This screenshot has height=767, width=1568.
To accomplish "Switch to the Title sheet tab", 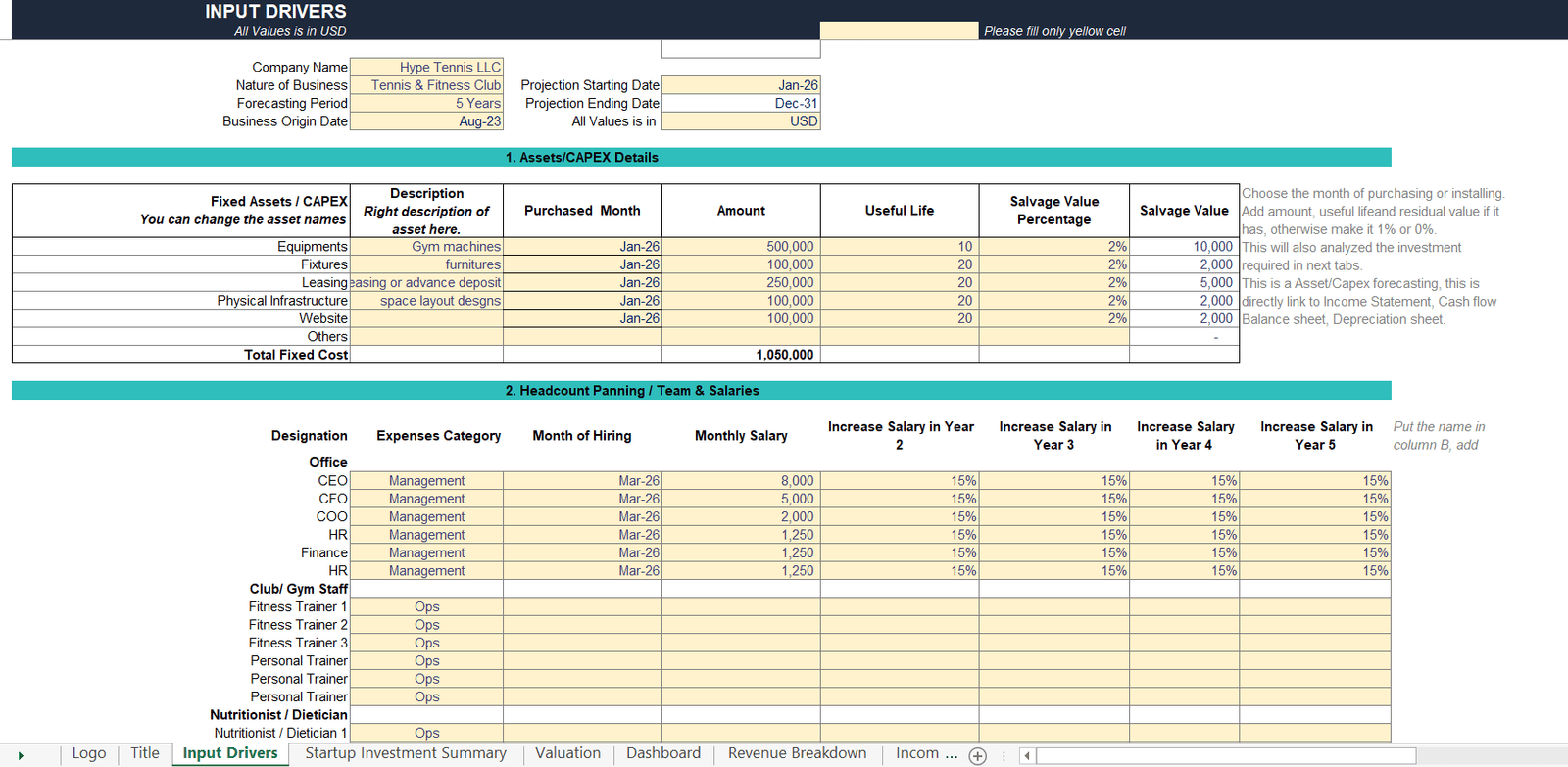I will [x=145, y=753].
